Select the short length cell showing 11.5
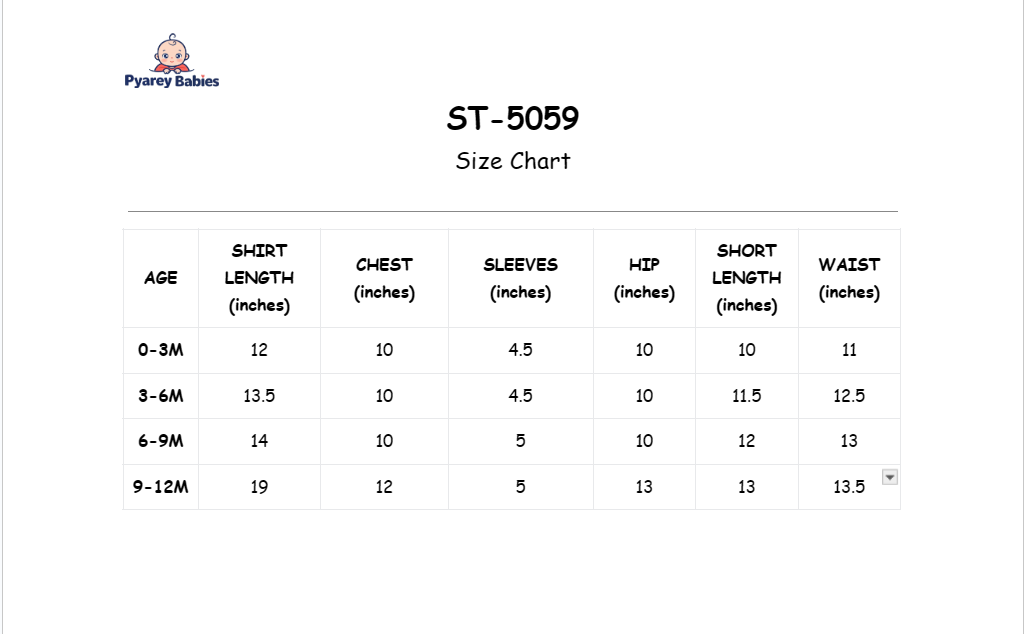 (x=746, y=396)
